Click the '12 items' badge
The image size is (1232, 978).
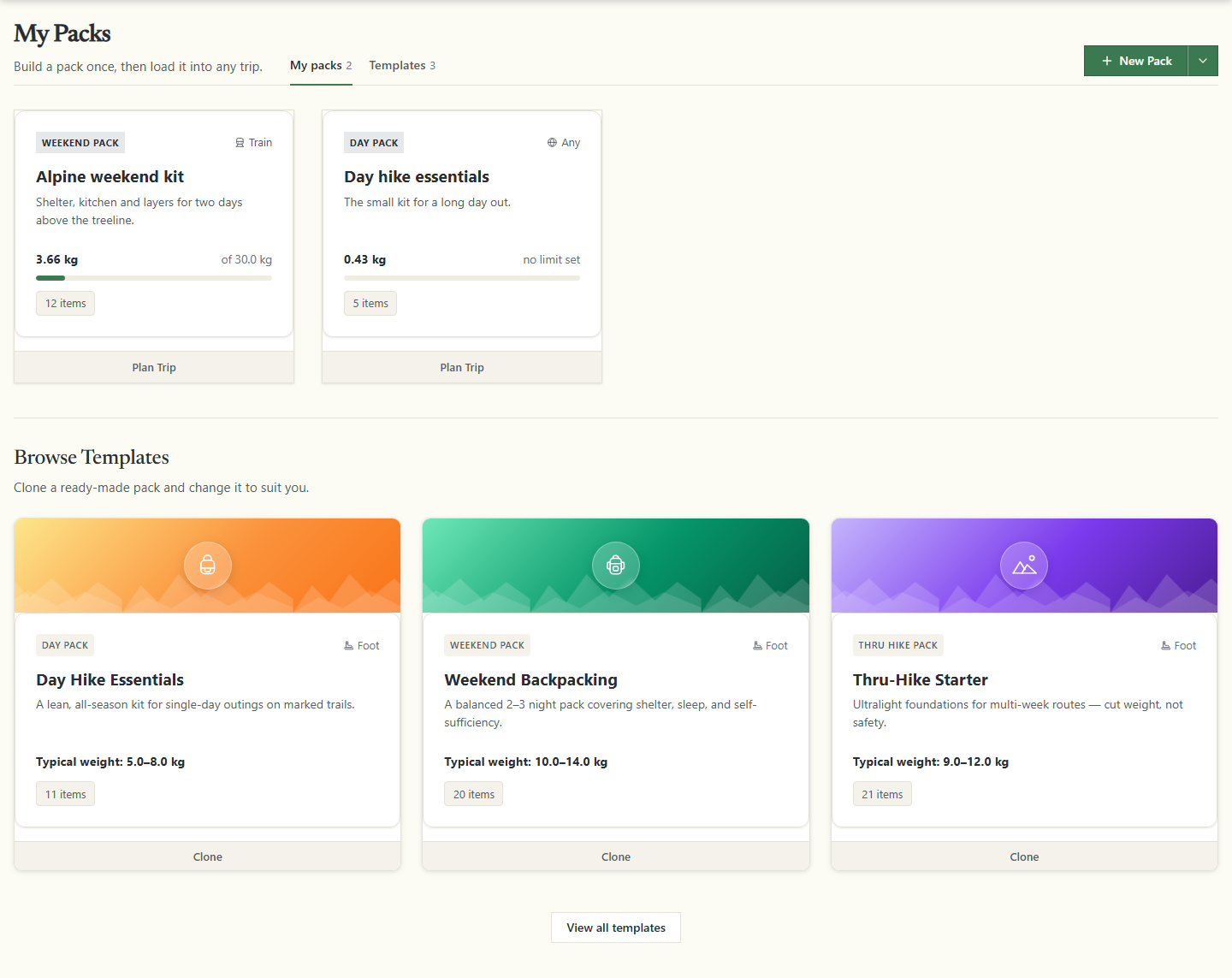pyautogui.click(x=66, y=304)
